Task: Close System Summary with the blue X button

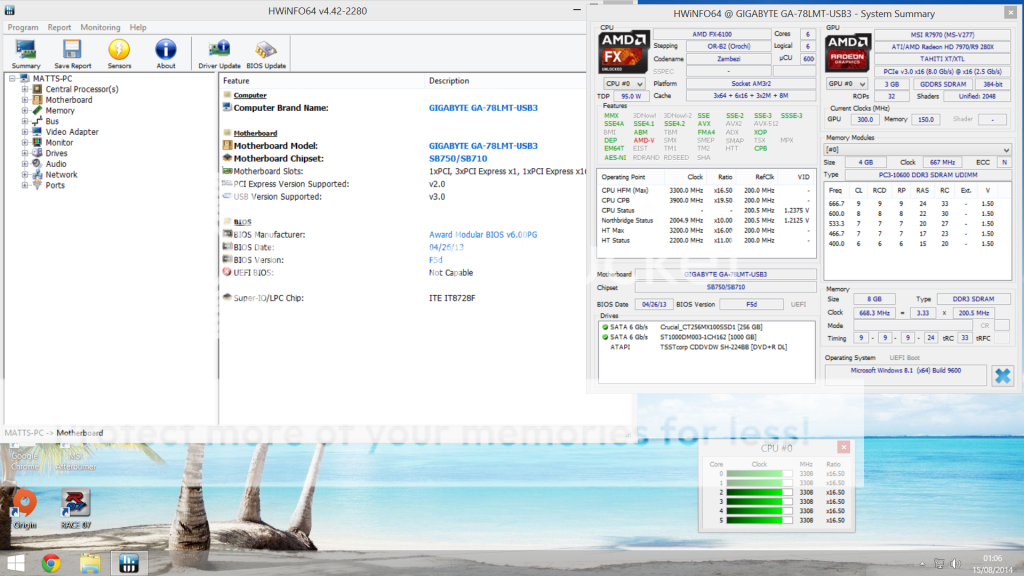Action: pyautogui.click(x=1002, y=376)
